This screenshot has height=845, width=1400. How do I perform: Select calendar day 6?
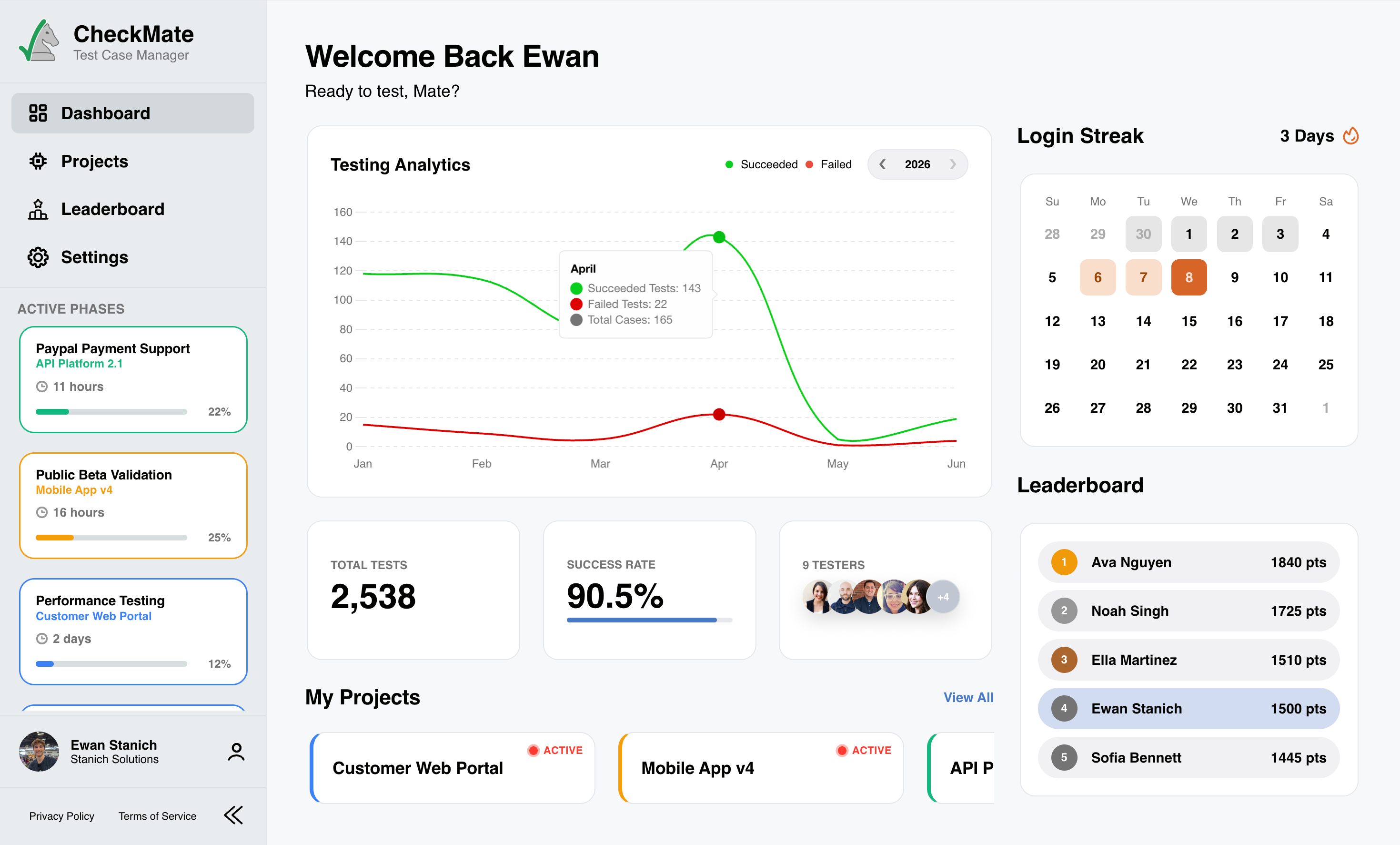pyautogui.click(x=1098, y=277)
